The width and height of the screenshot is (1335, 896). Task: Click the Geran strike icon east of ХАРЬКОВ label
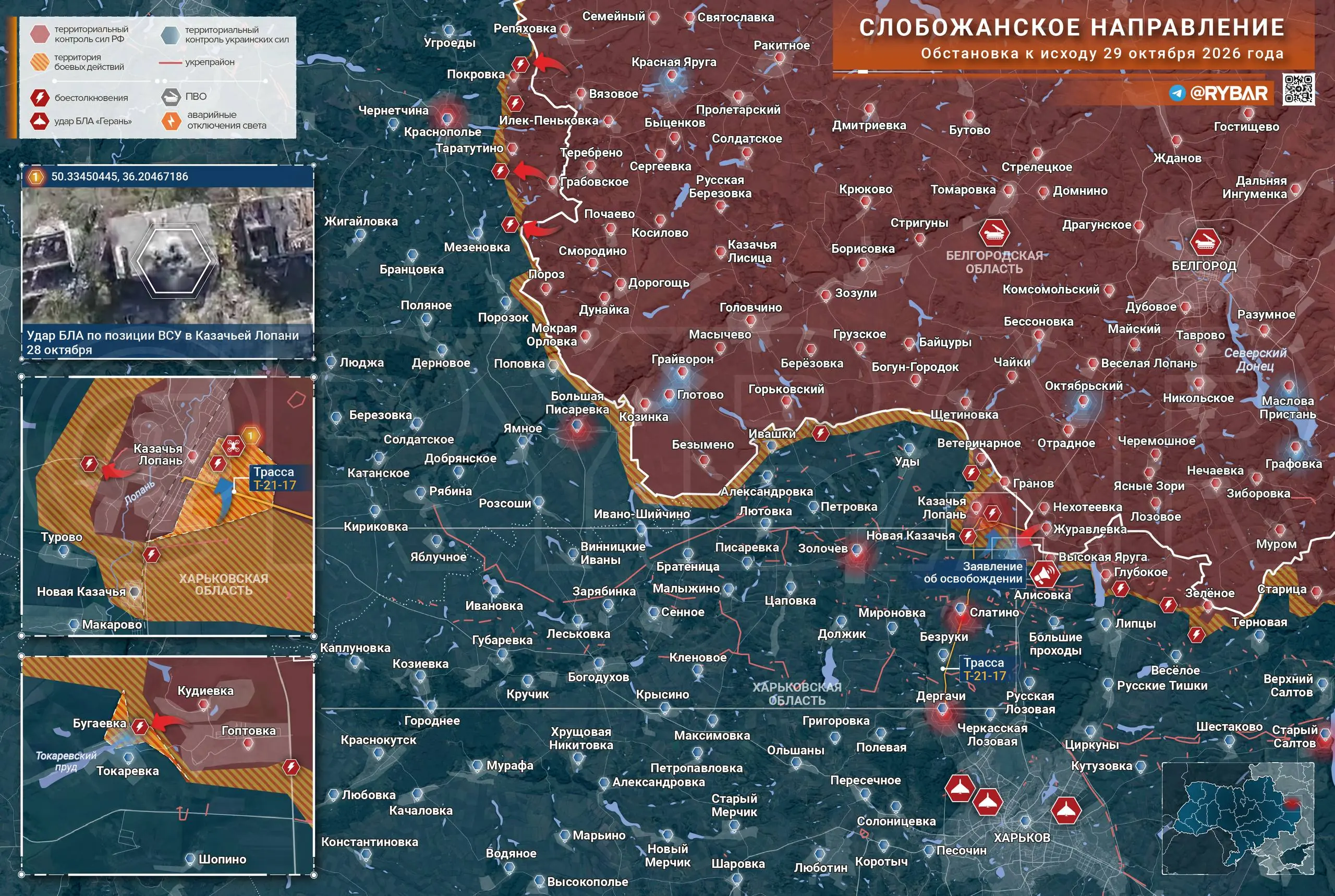point(1067,811)
